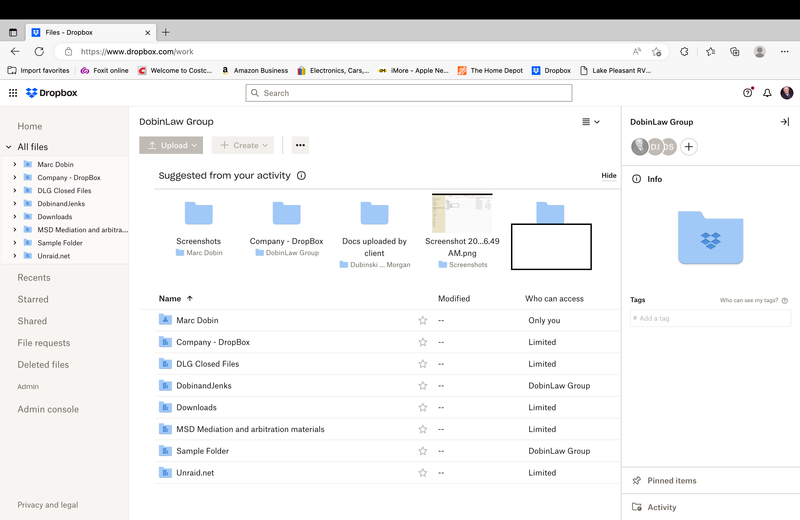This screenshot has height=520, width=800.
Task: Star the Sample Folder row
Action: pyautogui.click(x=423, y=451)
